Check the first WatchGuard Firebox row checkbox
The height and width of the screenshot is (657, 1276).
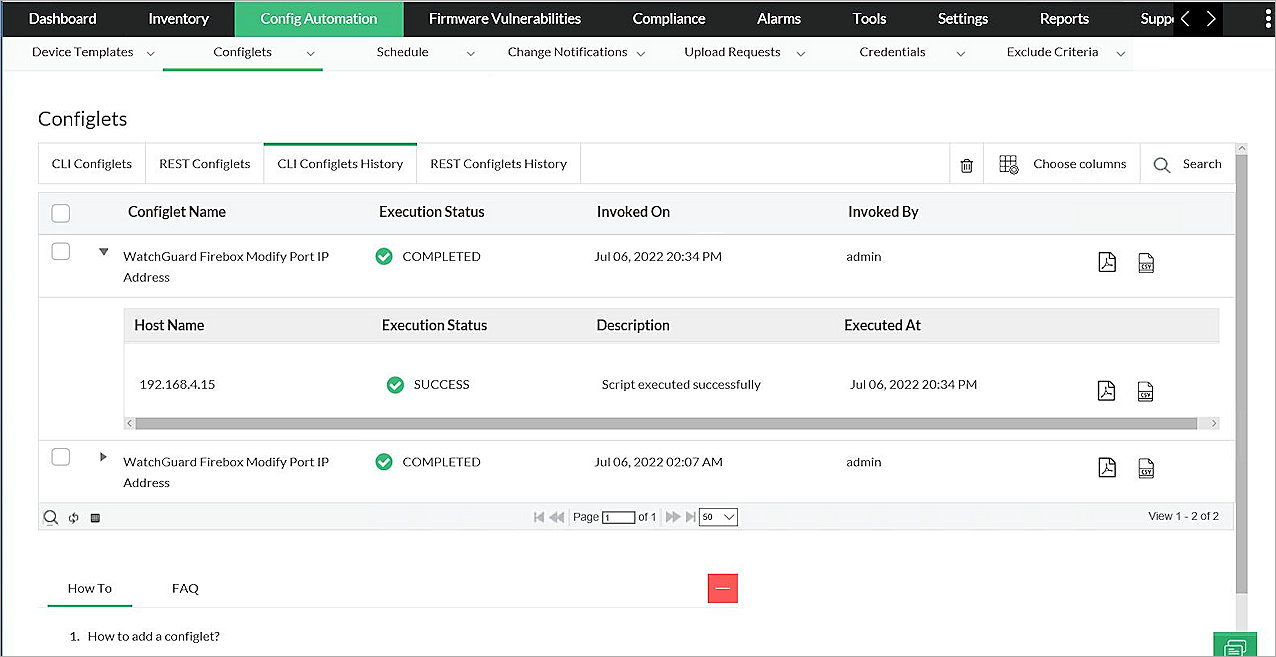tap(60, 251)
